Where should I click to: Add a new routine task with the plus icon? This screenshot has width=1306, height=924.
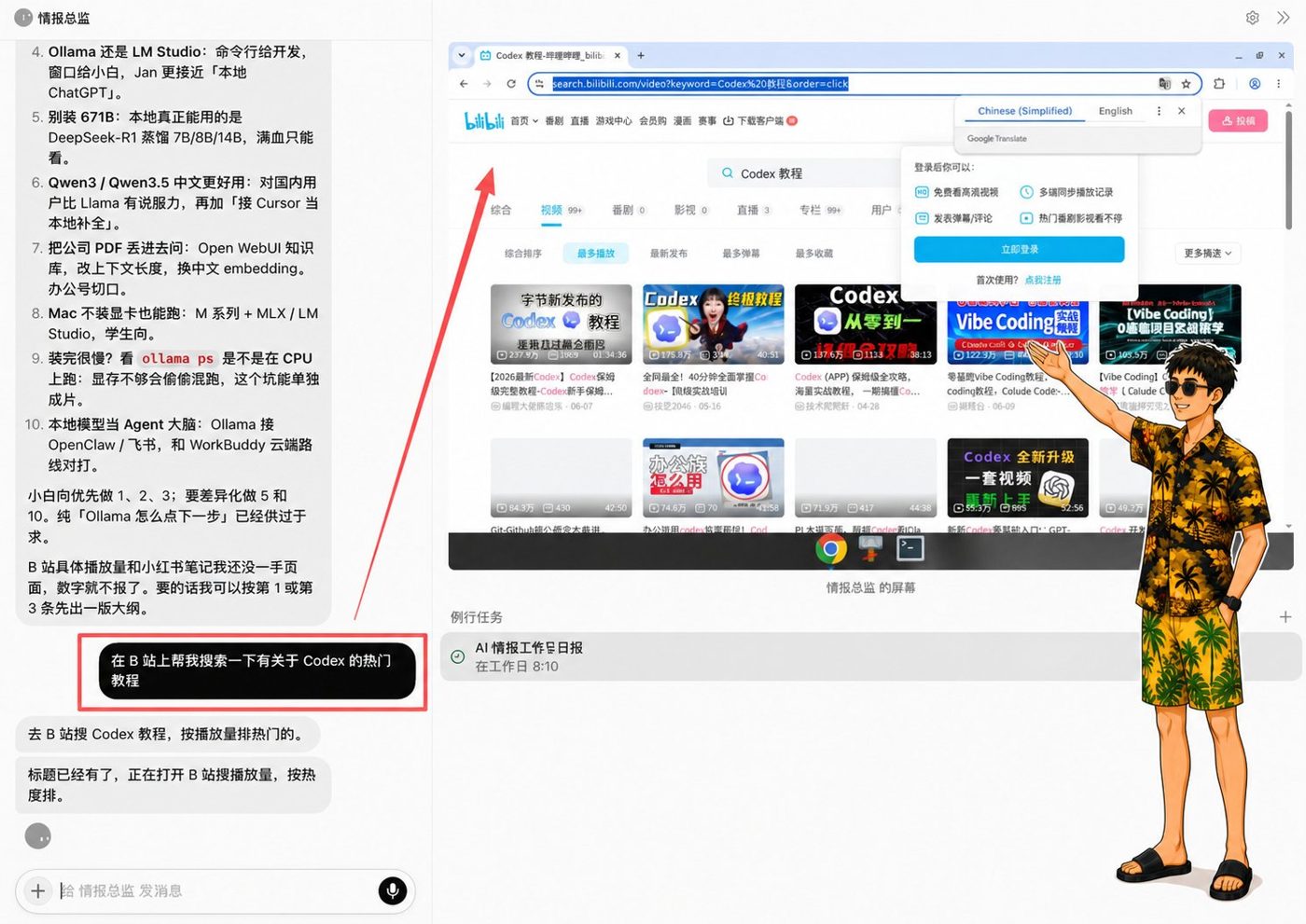(x=1285, y=617)
